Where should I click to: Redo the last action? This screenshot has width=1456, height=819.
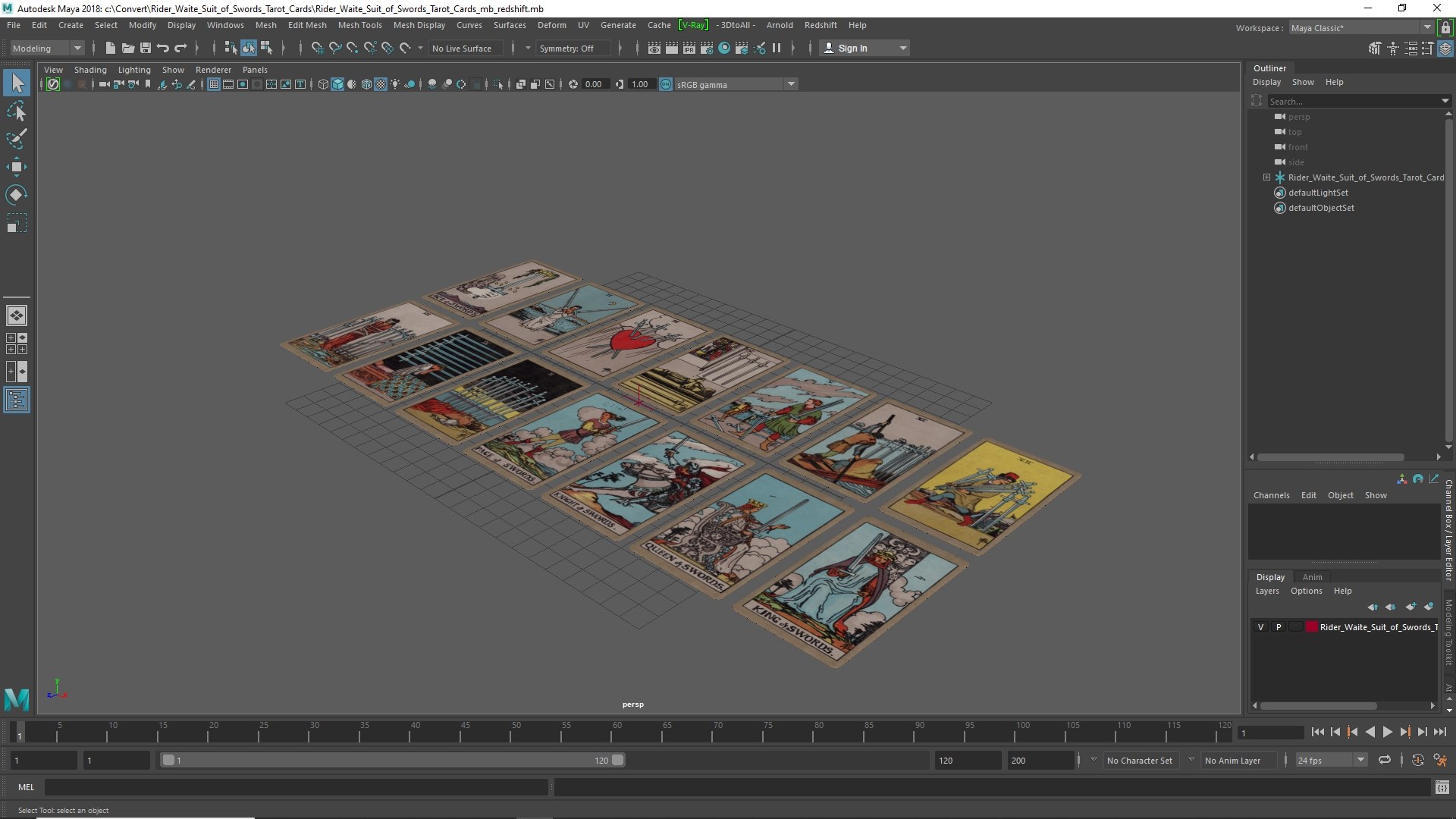(x=180, y=48)
